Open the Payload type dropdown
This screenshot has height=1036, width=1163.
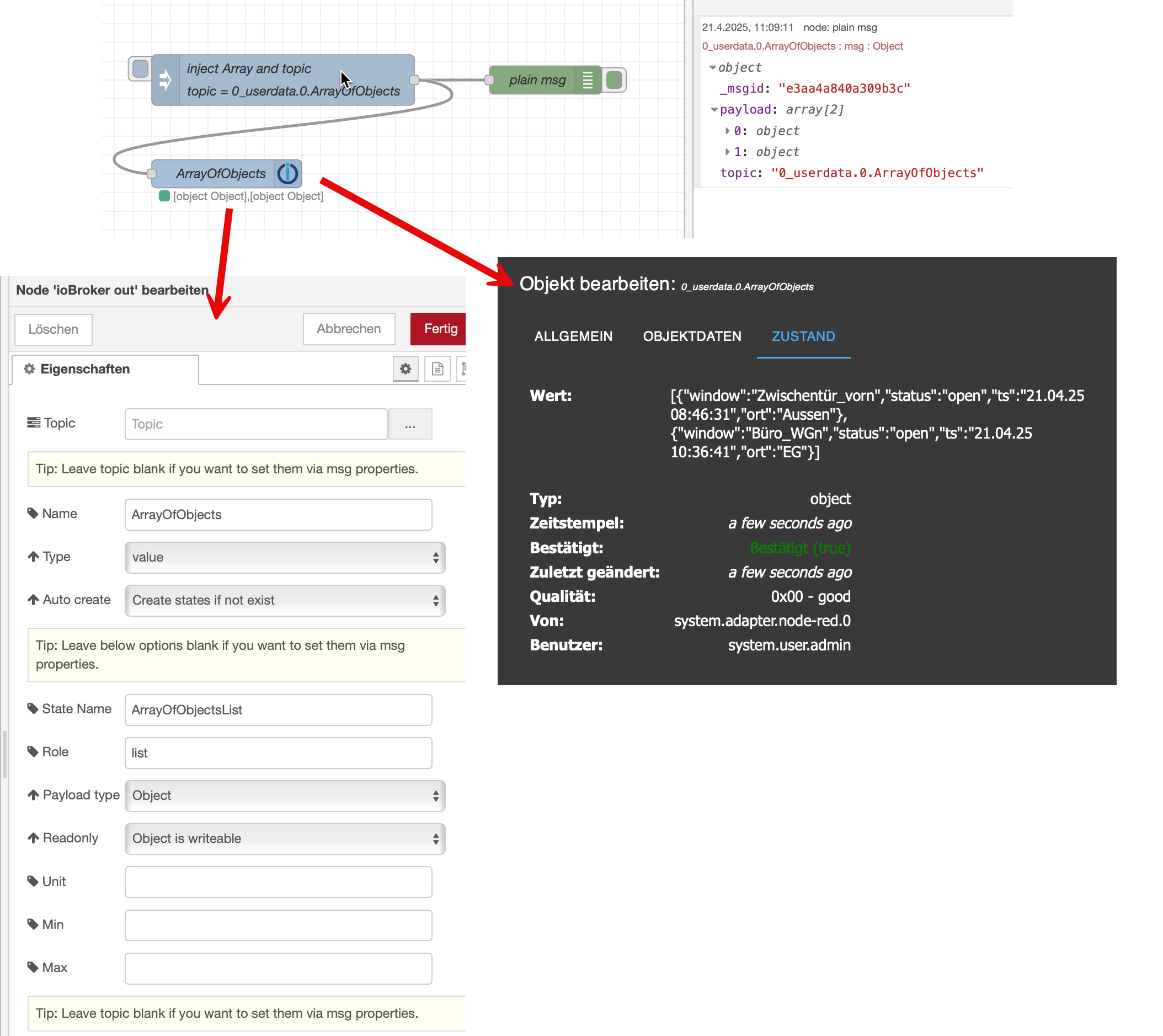click(285, 796)
